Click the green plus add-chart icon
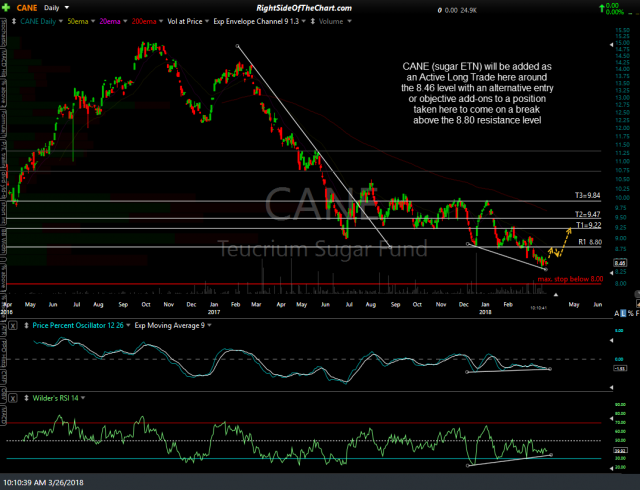Image resolution: width=640 pixels, height=490 pixels. click(x=6, y=8)
